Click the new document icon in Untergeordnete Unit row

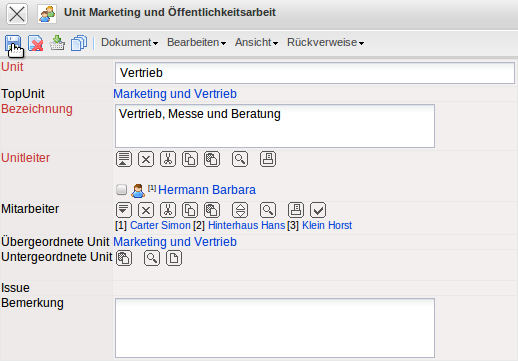[x=174, y=258]
